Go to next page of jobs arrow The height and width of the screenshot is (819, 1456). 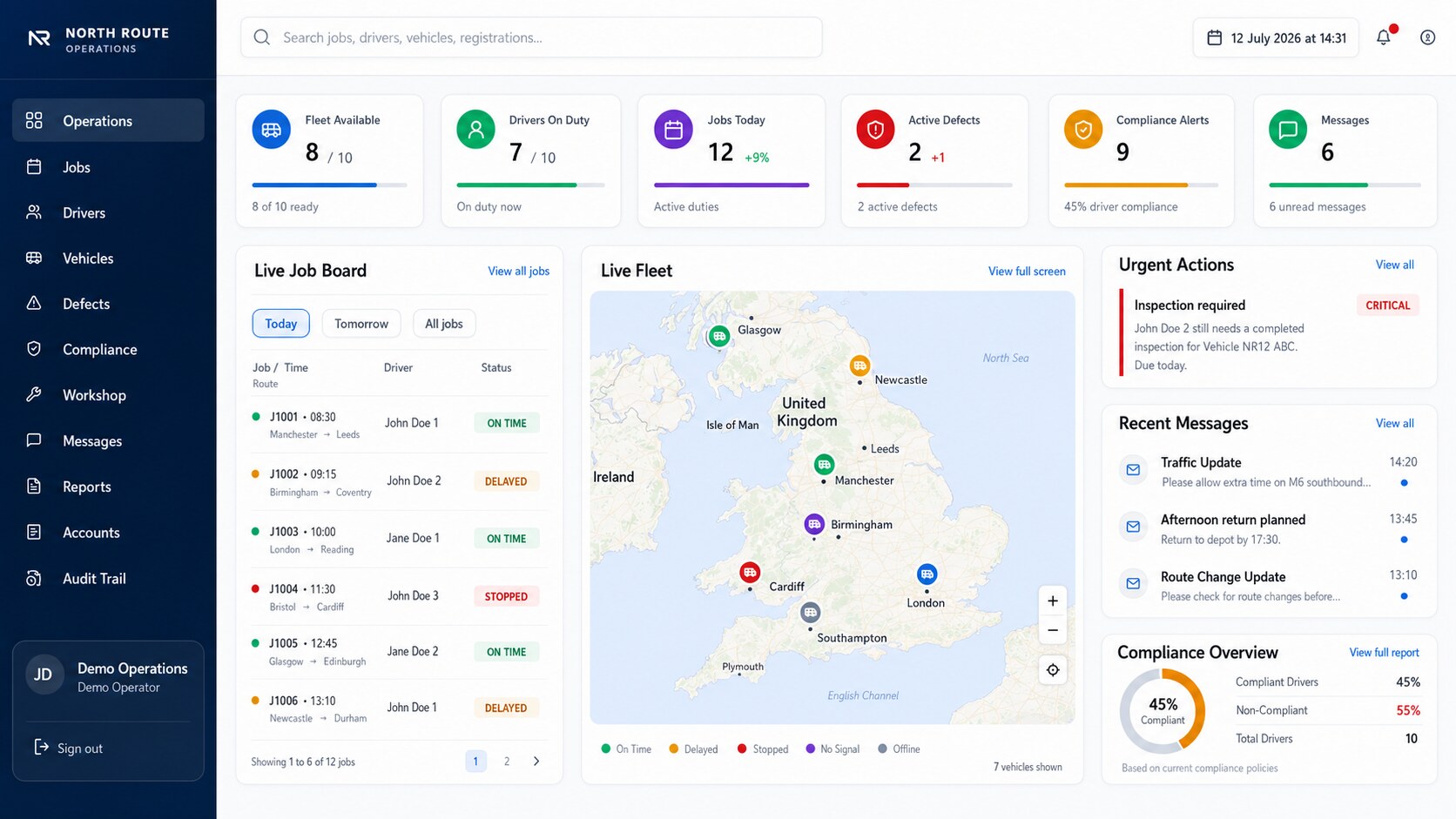(x=536, y=761)
